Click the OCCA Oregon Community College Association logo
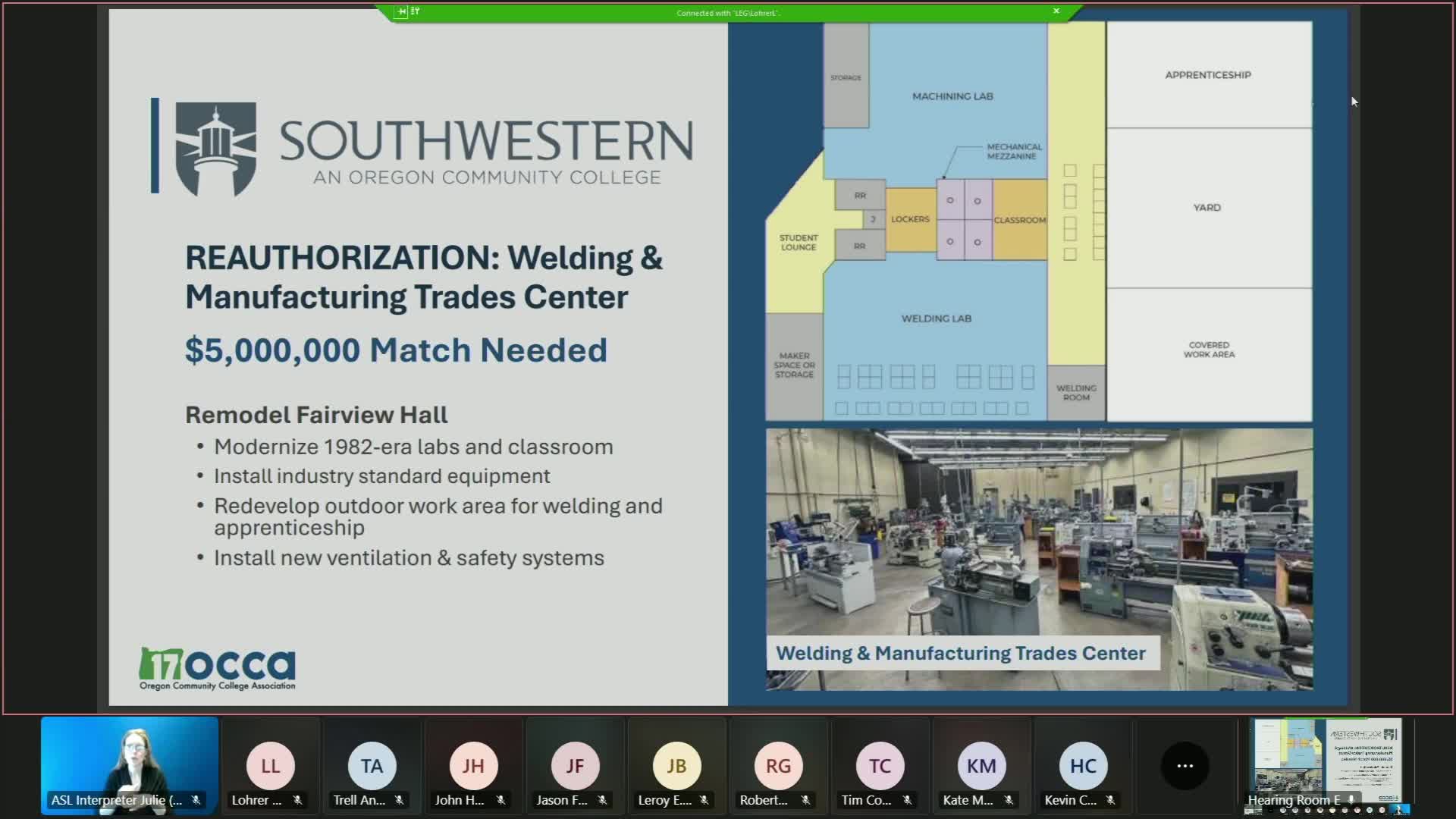1456x819 pixels. click(218, 668)
